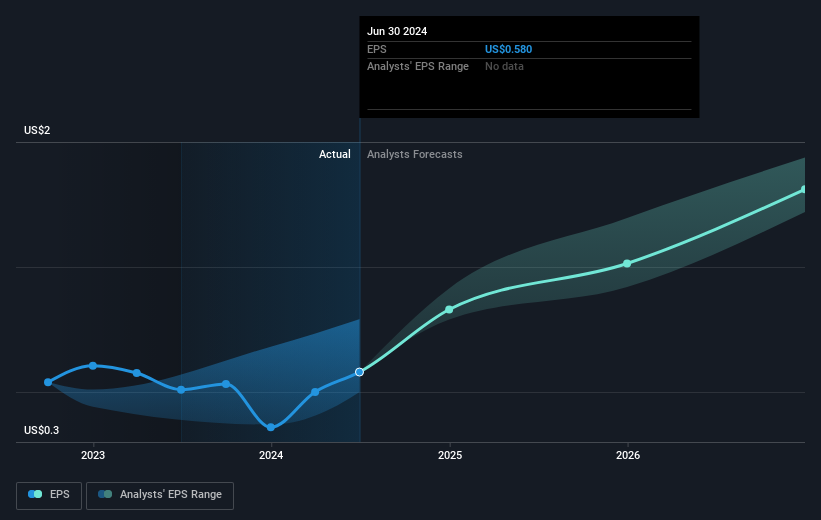Click the Jun 30 2024 tooltip date
The height and width of the screenshot is (520, 821).
(x=397, y=31)
